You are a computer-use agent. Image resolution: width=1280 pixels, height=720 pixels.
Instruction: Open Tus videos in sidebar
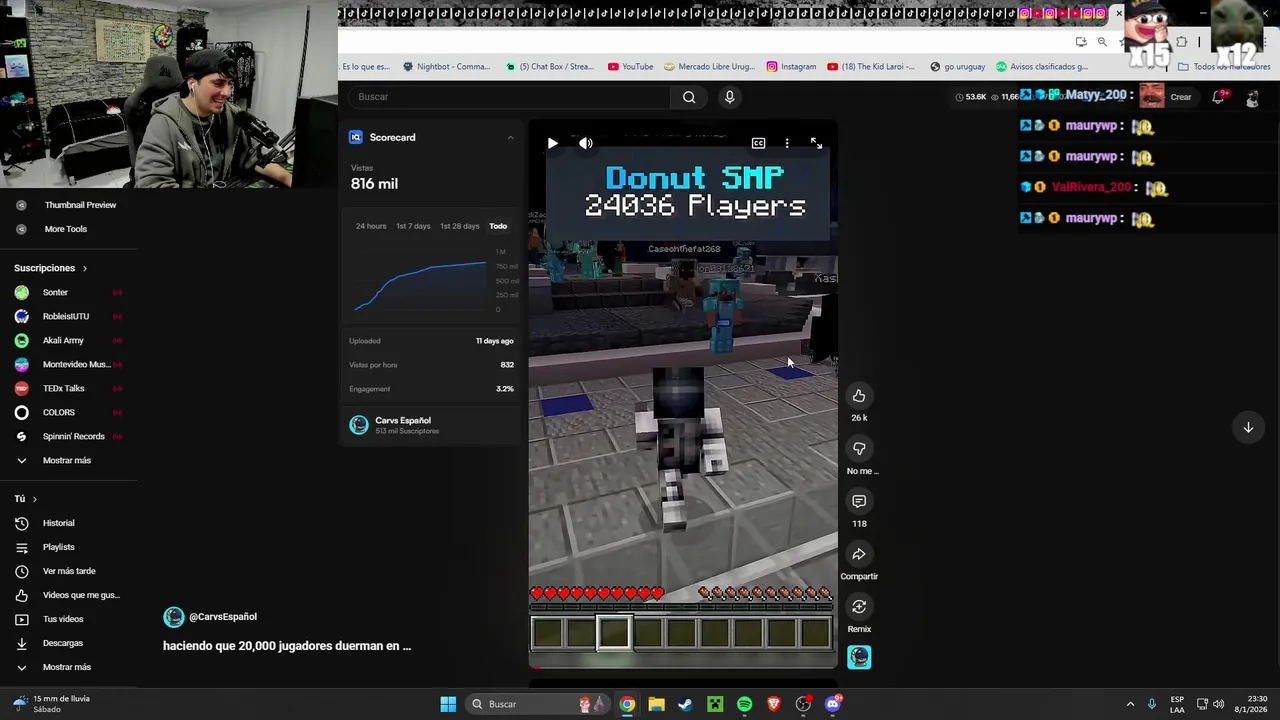pos(62,619)
